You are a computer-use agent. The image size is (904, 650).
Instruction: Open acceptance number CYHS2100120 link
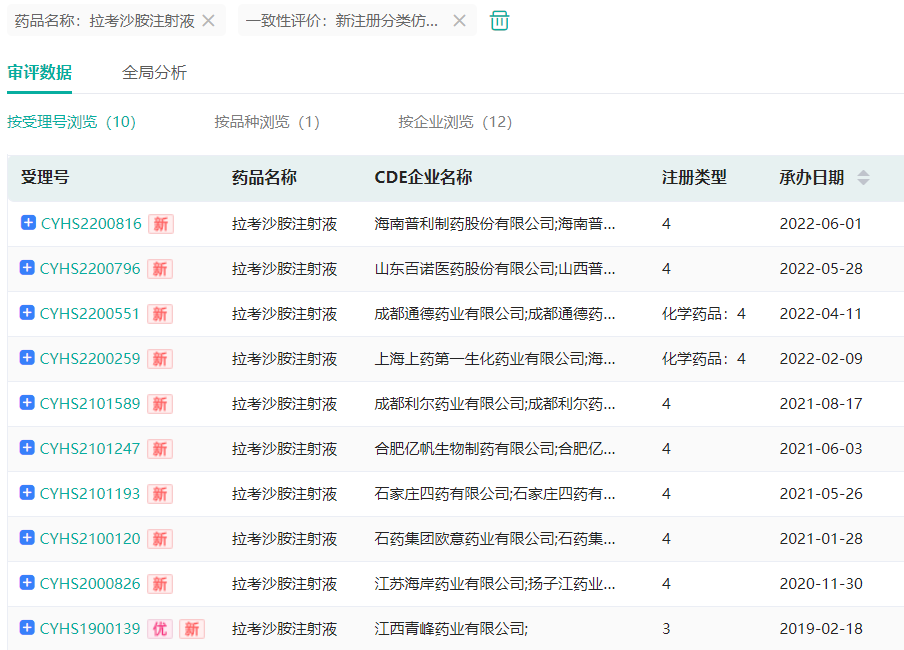click(x=90, y=539)
